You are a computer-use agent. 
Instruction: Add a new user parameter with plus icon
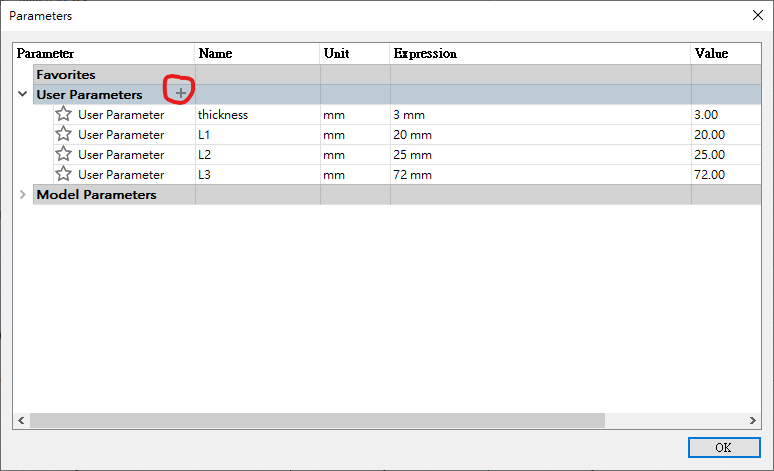tap(181, 94)
